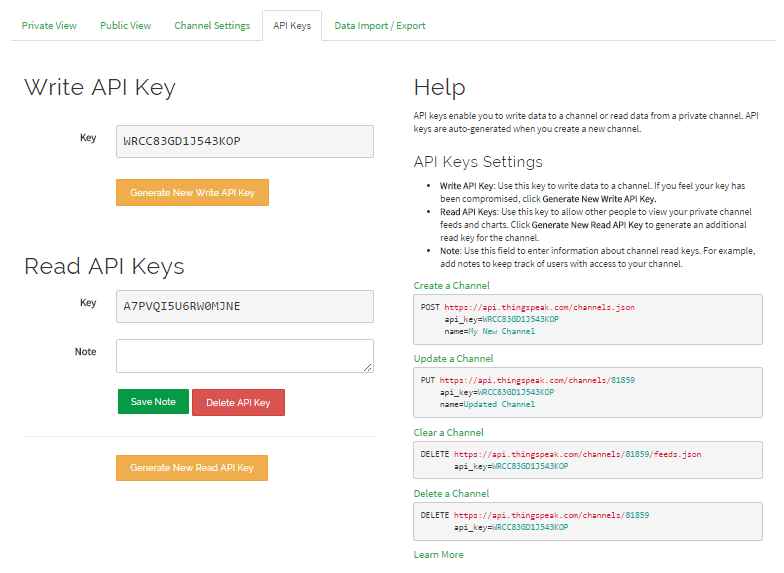Viewport: 784px width, 573px height.
Task: Click the Clear a Channel heading
Action: tap(448, 433)
